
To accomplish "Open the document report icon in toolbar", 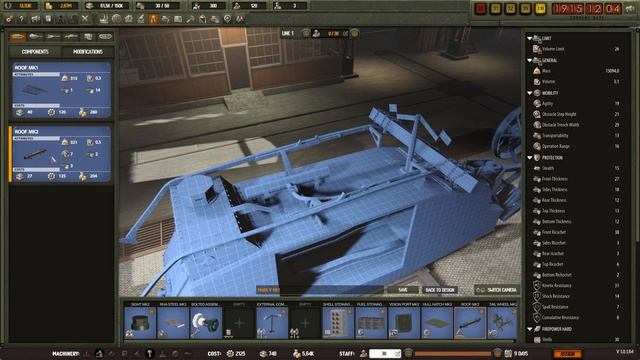I will [48, 19].
